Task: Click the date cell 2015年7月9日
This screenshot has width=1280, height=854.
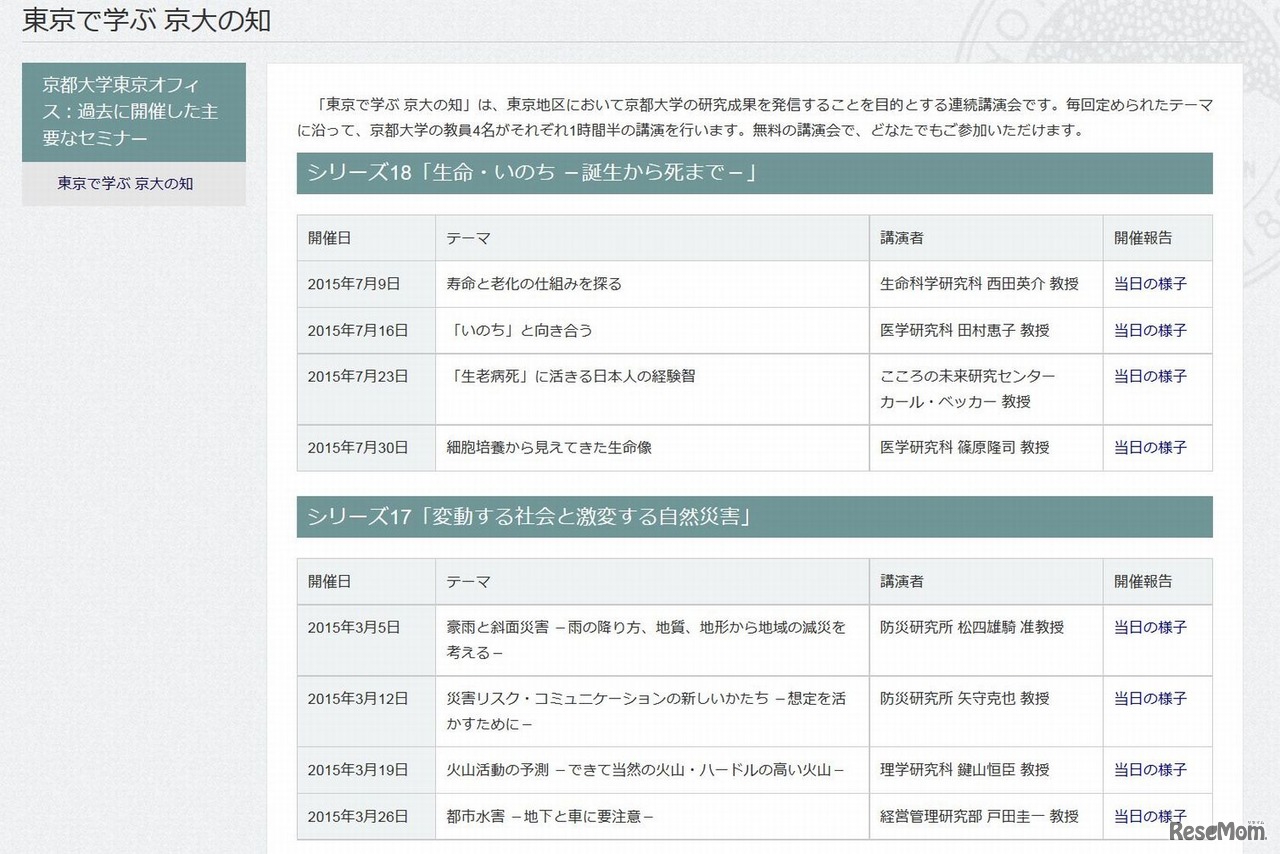Action: click(x=366, y=284)
